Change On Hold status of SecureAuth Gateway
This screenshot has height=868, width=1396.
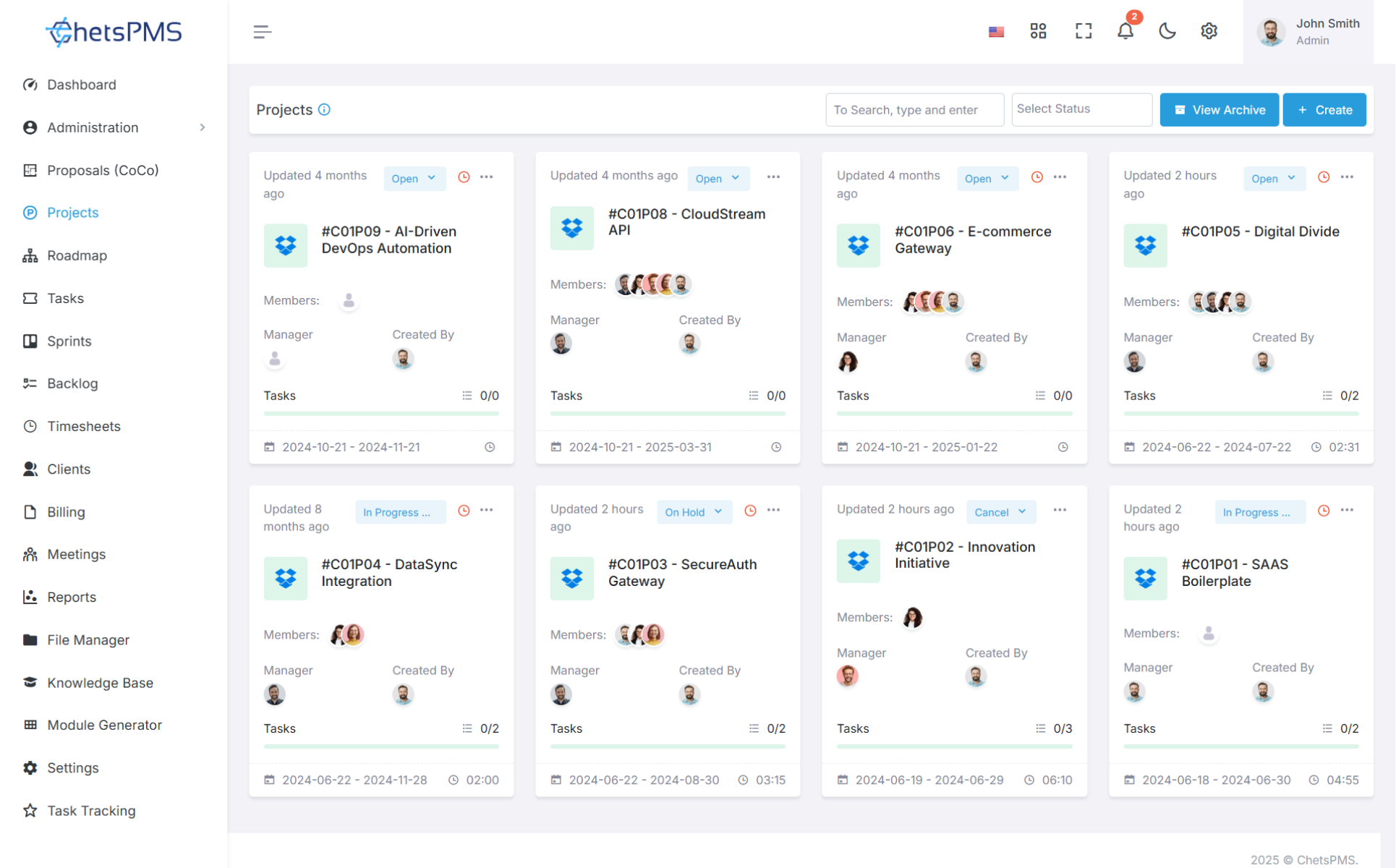tap(693, 512)
